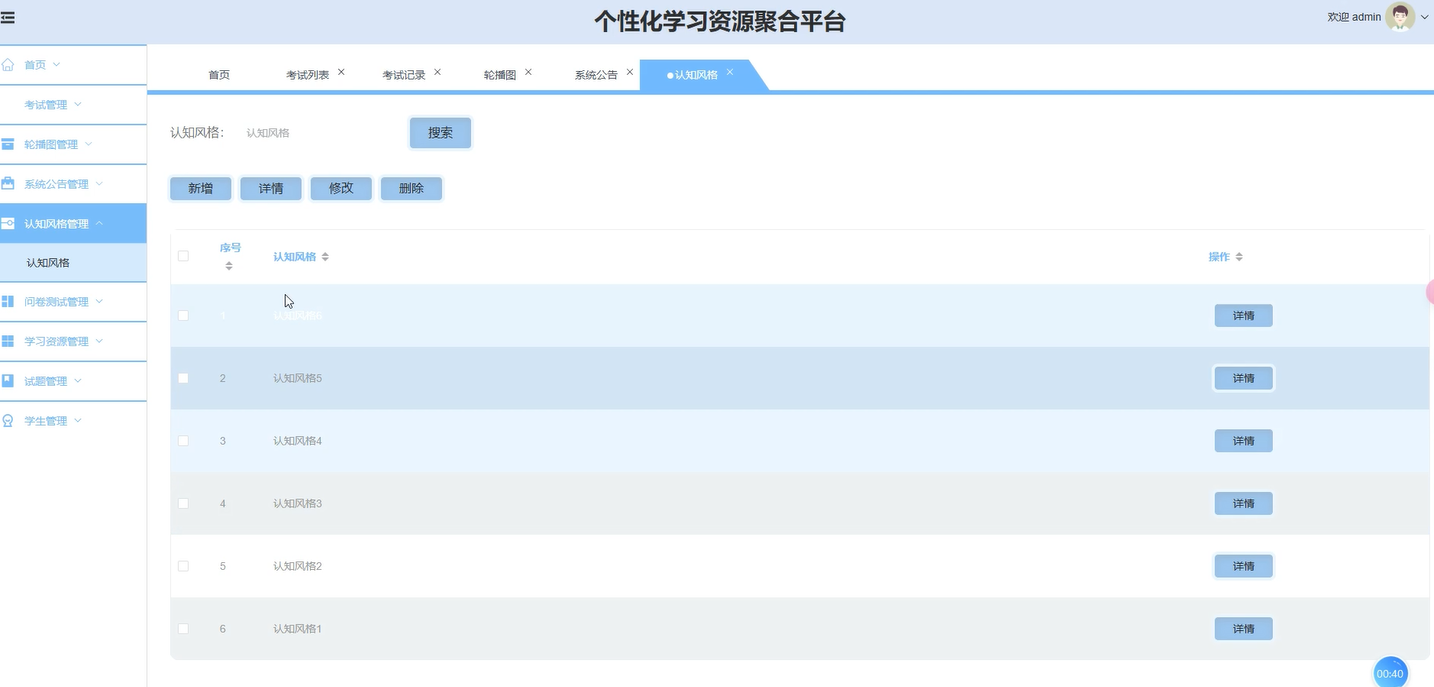The image size is (1434, 687).
Task: Check the row 认知风格1 checkbox
Action: pos(183,629)
